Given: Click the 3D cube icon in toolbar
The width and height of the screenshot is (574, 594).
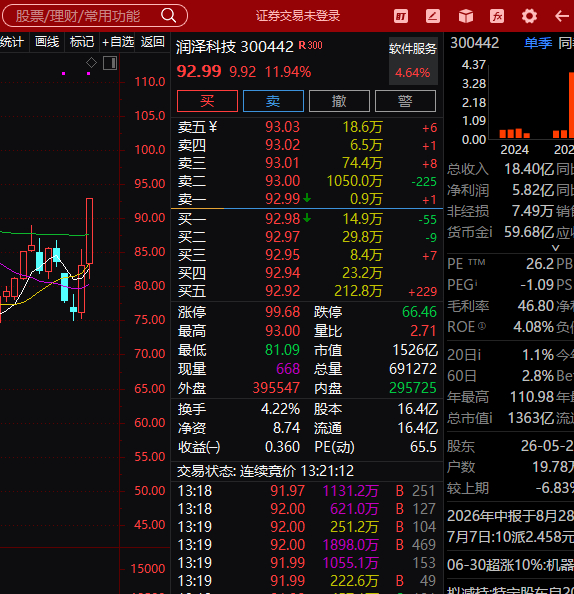Looking at the screenshot, I should pos(466,16).
